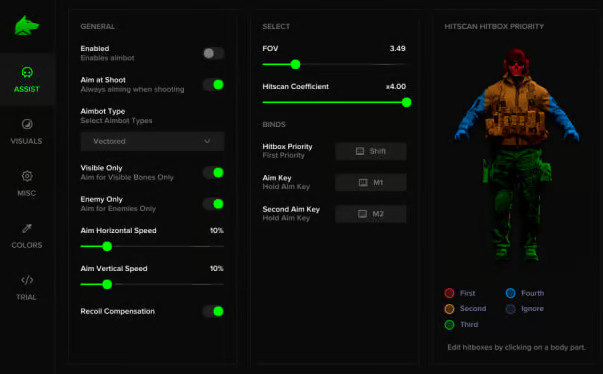Click the Aim Vertical Speed slider handle

click(107, 284)
